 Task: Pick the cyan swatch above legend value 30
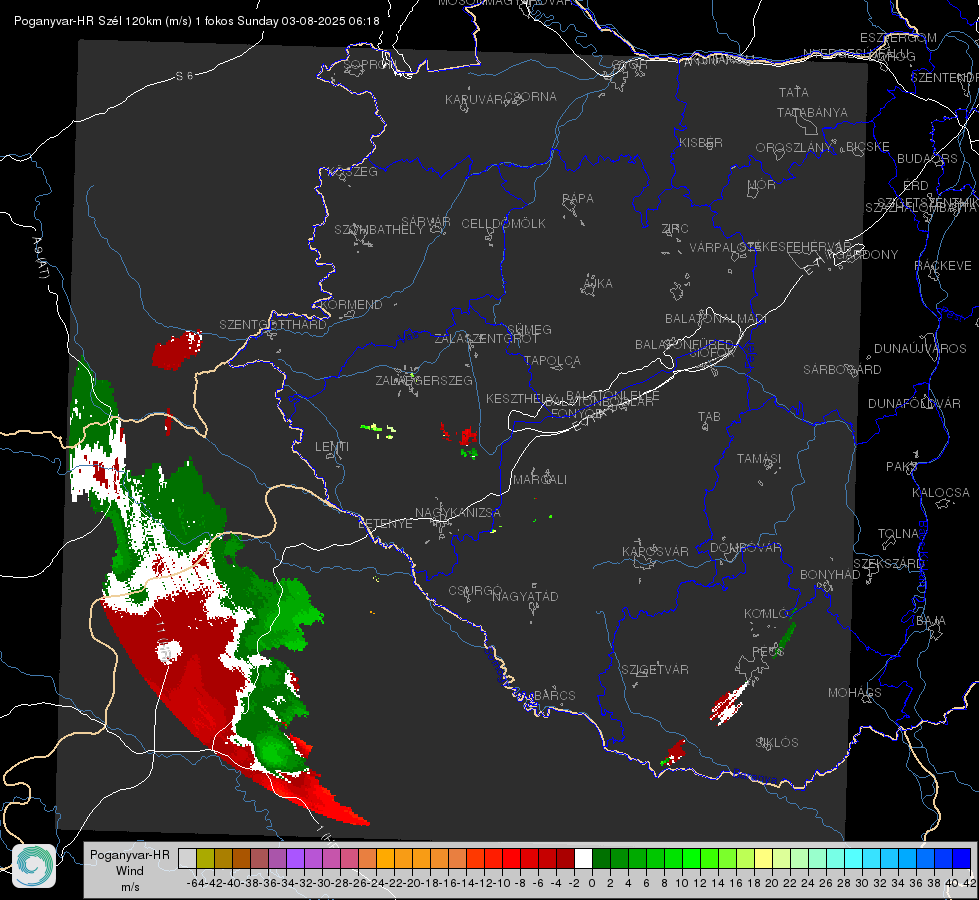(x=854, y=858)
